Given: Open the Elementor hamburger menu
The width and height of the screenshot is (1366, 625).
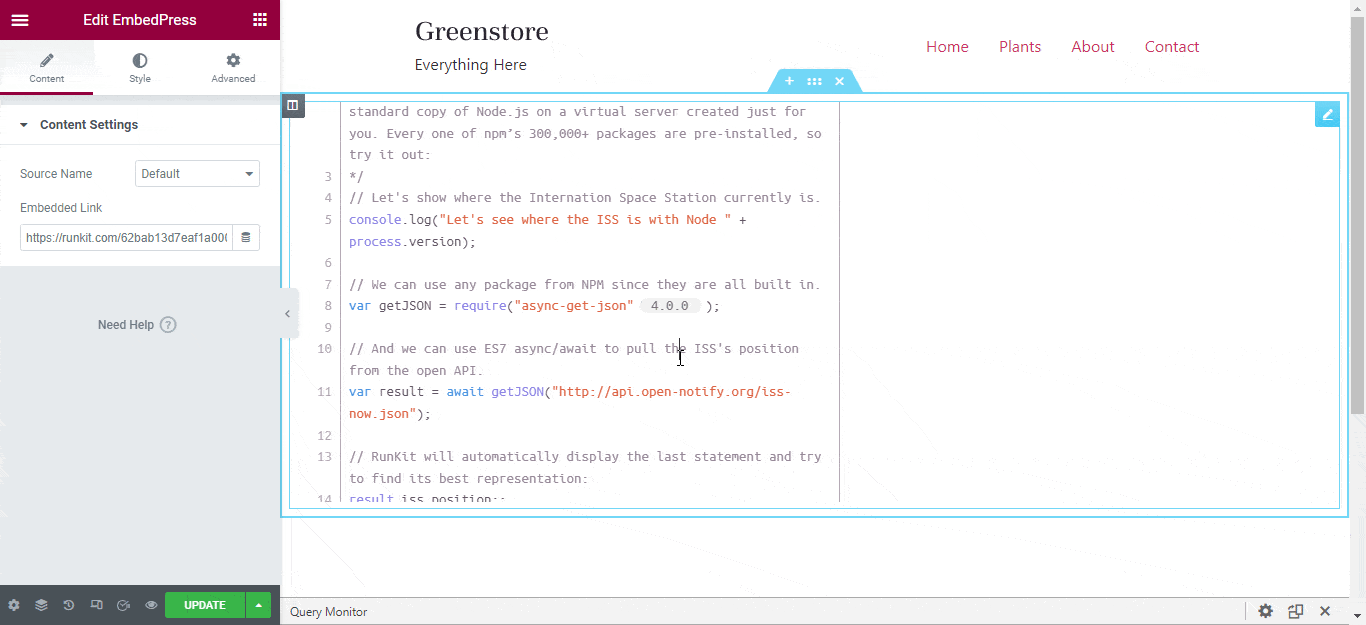Looking at the screenshot, I should [x=20, y=20].
